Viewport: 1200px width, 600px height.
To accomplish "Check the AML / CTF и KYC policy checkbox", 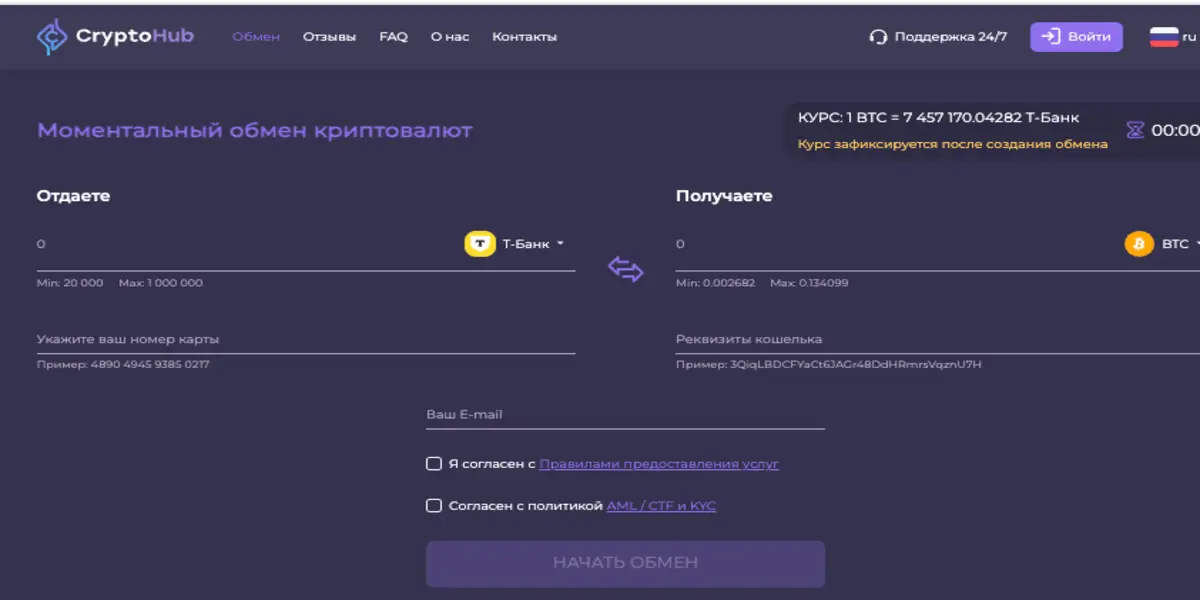I will (433, 505).
